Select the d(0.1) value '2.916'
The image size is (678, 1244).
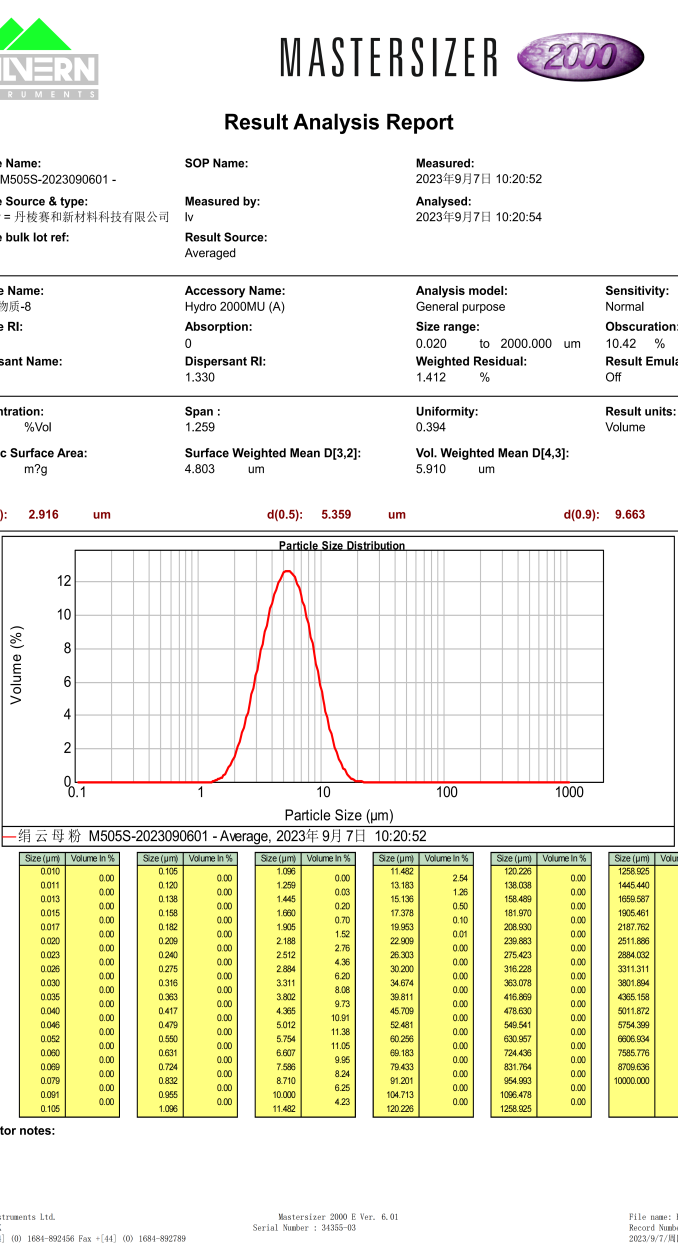[44, 515]
